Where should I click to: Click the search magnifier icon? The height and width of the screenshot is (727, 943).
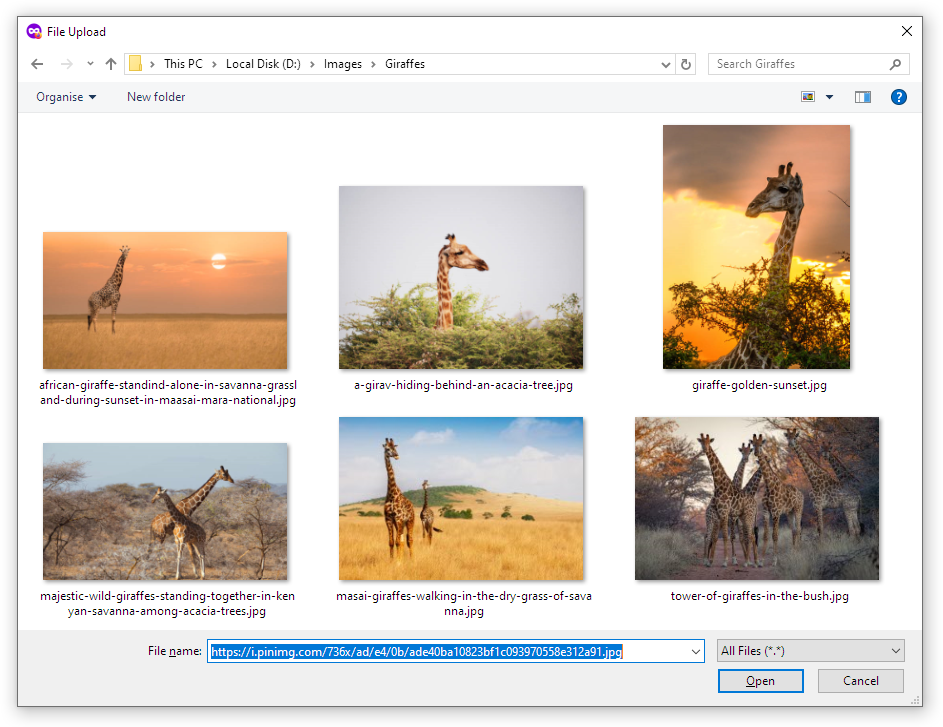click(895, 64)
